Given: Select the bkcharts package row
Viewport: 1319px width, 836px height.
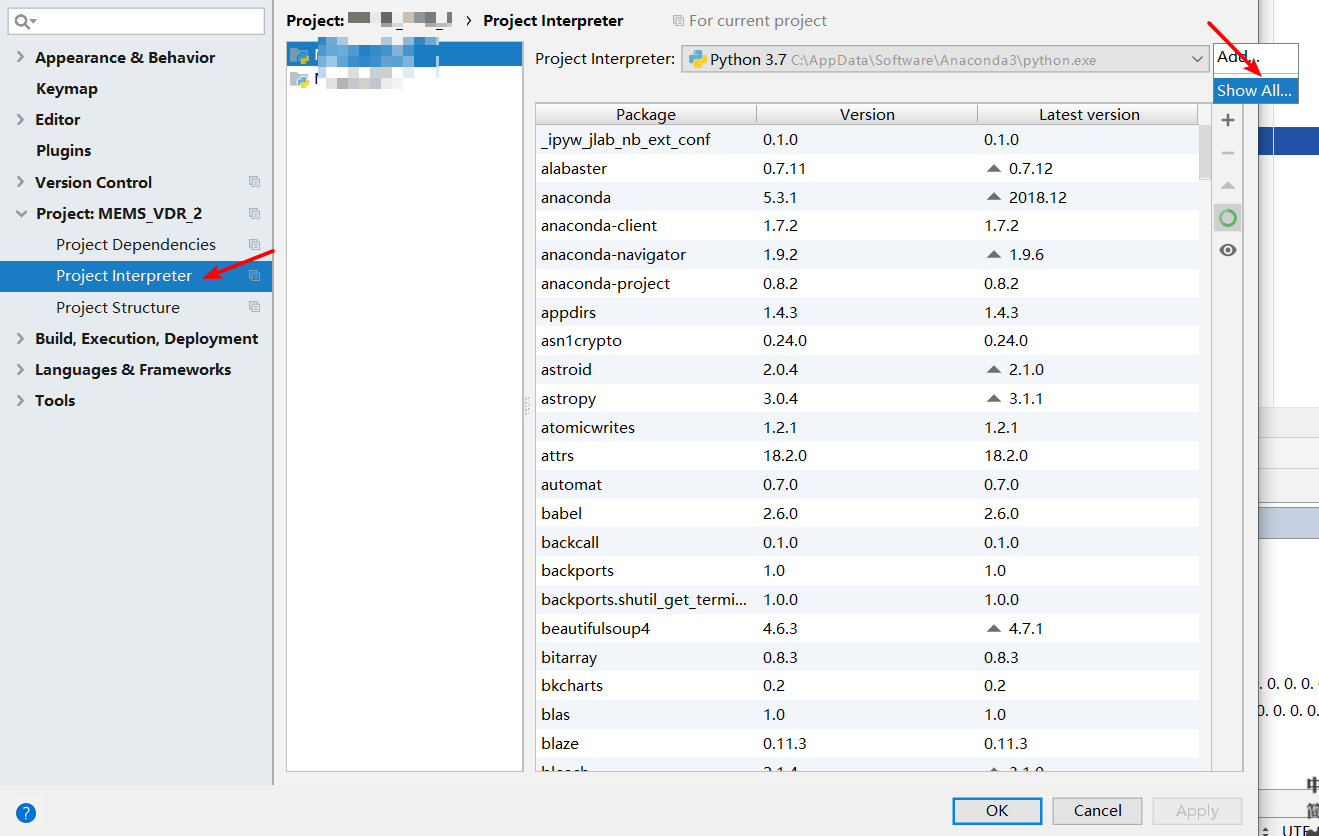Looking at the screenshot, I should point(867,685).
